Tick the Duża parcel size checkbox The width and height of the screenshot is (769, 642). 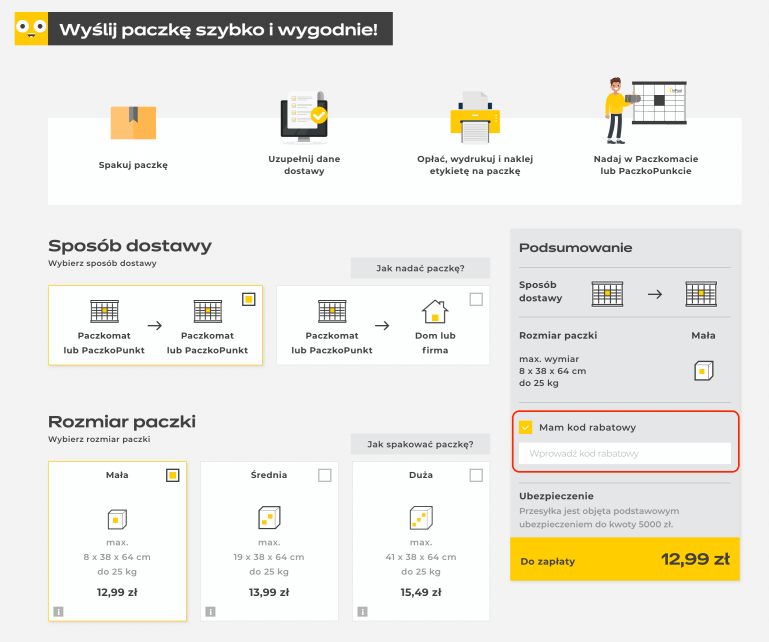point(476,475)
